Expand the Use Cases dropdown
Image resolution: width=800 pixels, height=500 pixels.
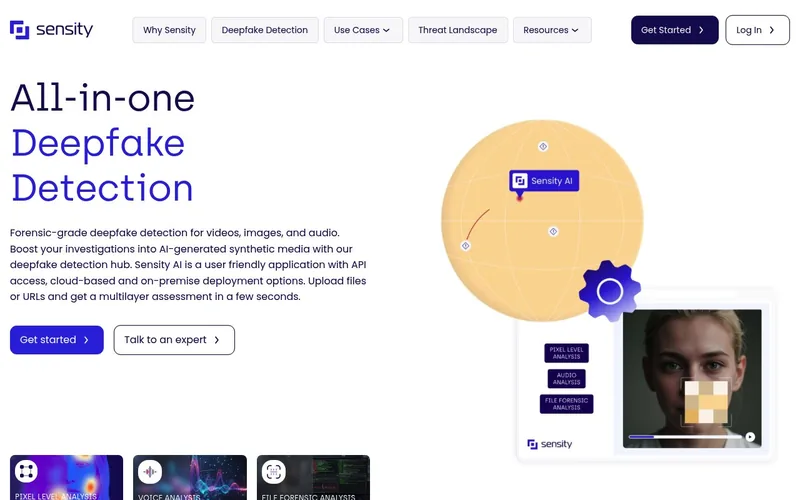[363, 30]
